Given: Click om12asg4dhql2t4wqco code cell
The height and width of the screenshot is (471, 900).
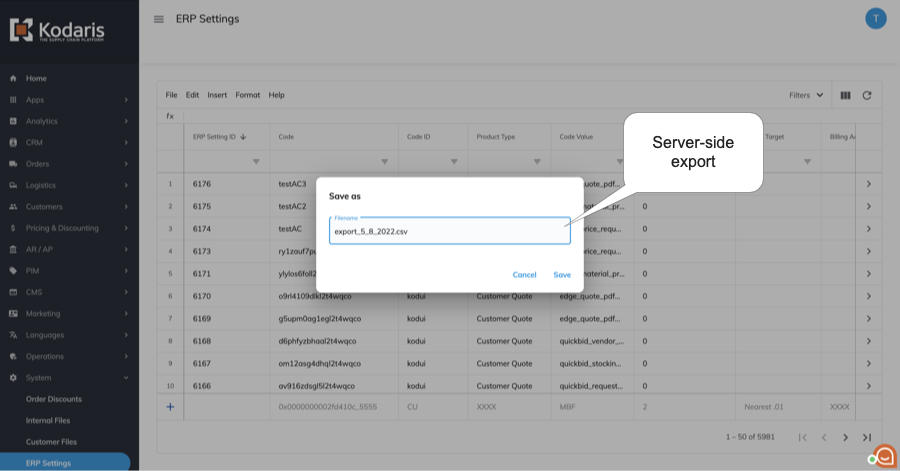Looking at the screenshot, I should click(334, 363).
